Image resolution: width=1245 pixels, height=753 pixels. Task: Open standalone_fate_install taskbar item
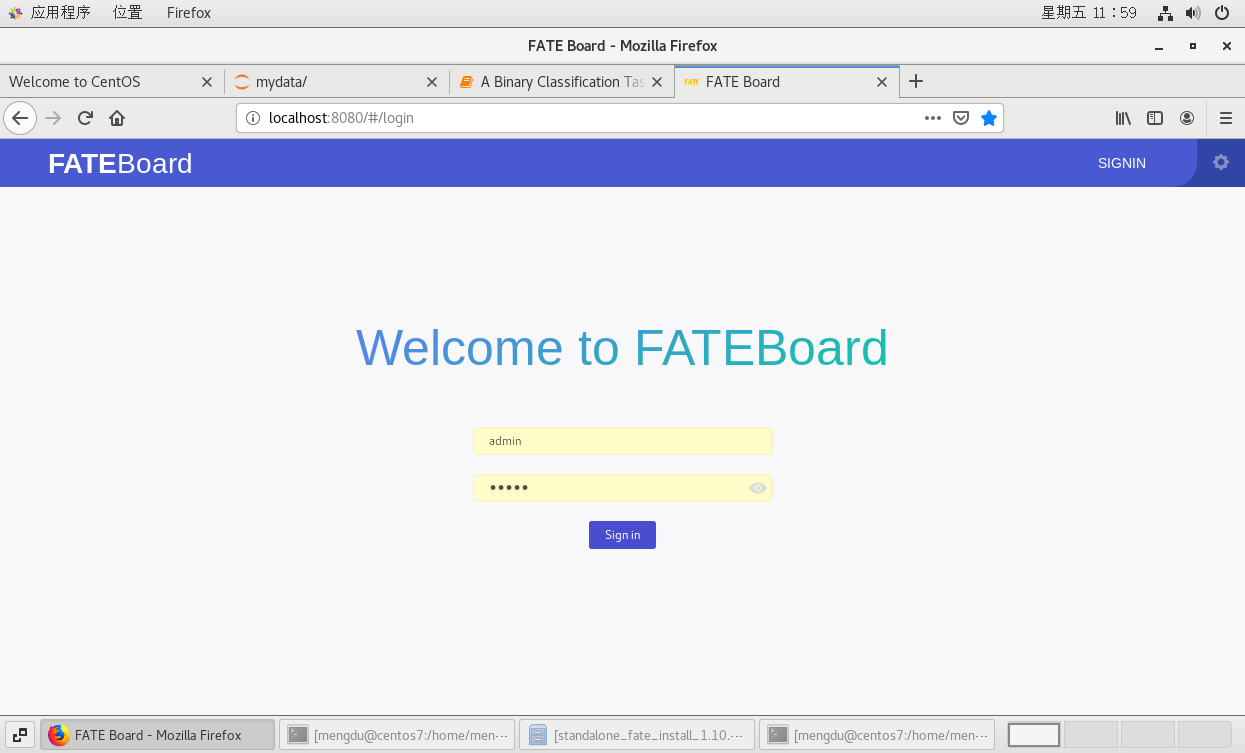pyautogui.click(x=637, y=735)
